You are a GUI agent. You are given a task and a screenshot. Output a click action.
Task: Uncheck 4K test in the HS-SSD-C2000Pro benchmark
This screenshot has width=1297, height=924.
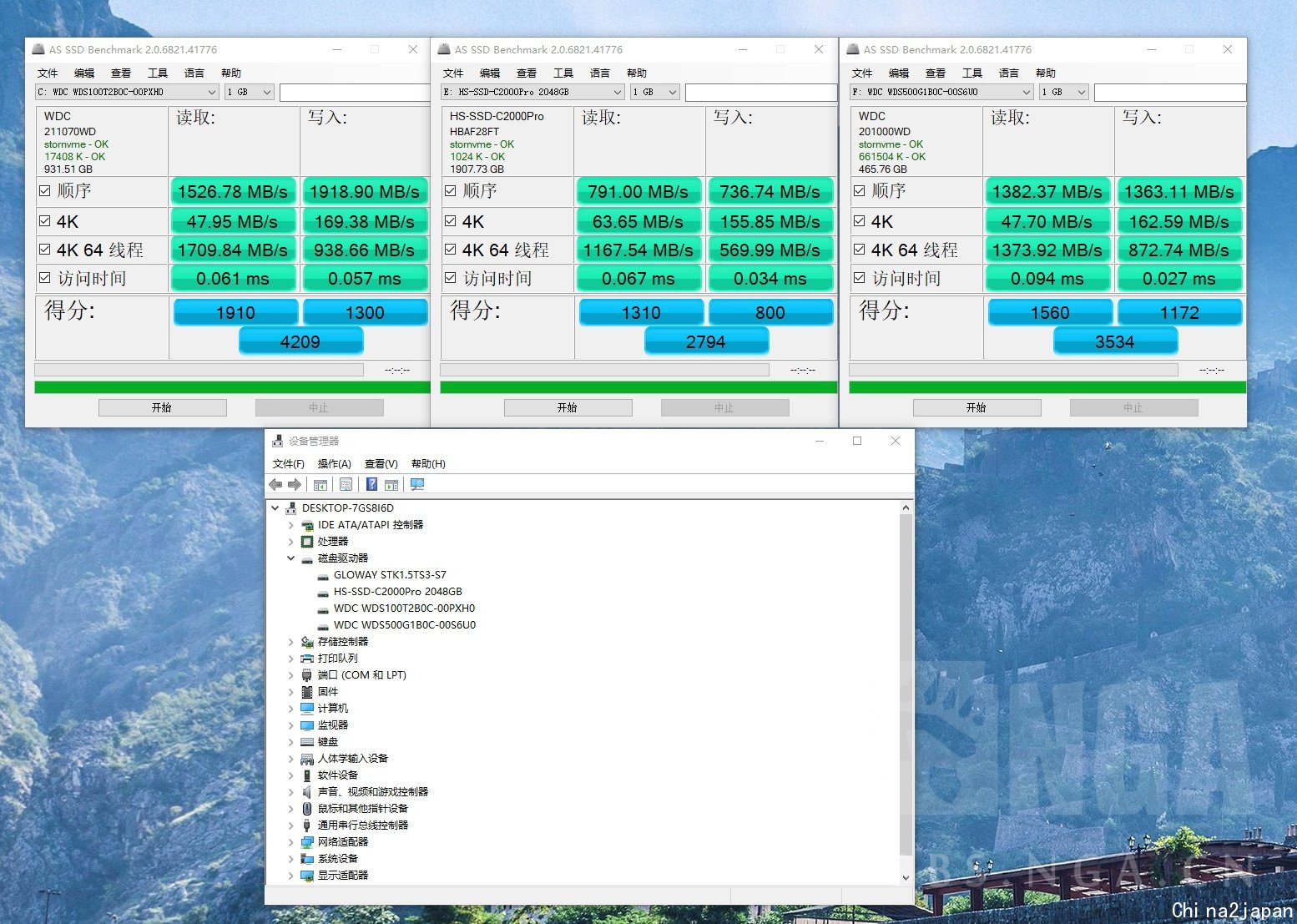click(x=451, y=221)
